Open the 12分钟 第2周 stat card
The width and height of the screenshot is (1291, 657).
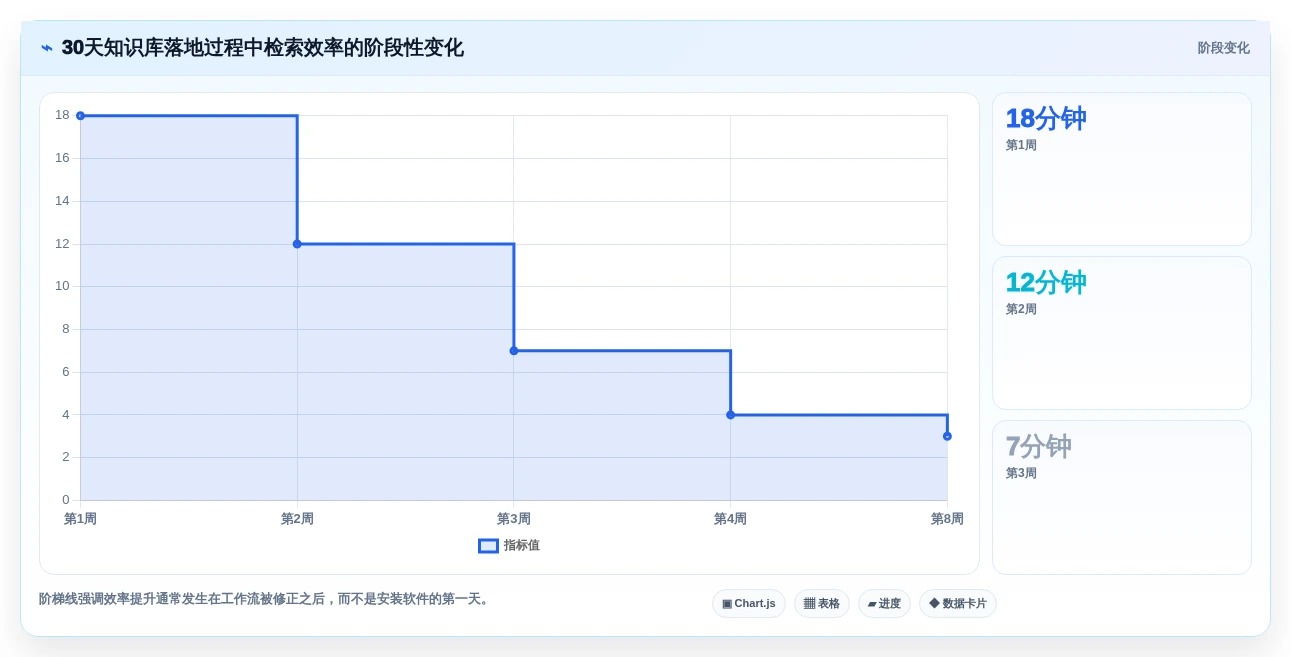coord(1122,333)
